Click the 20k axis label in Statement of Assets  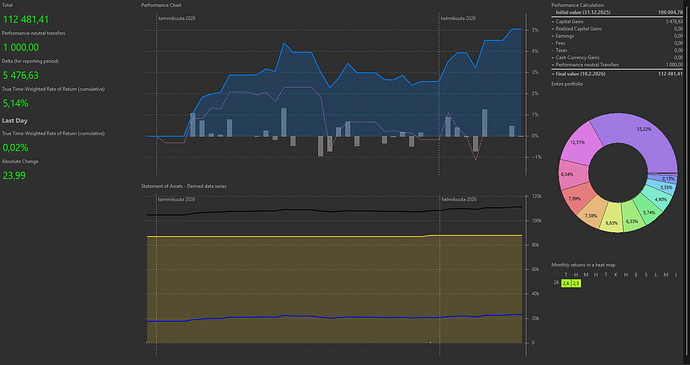(535, 318)
